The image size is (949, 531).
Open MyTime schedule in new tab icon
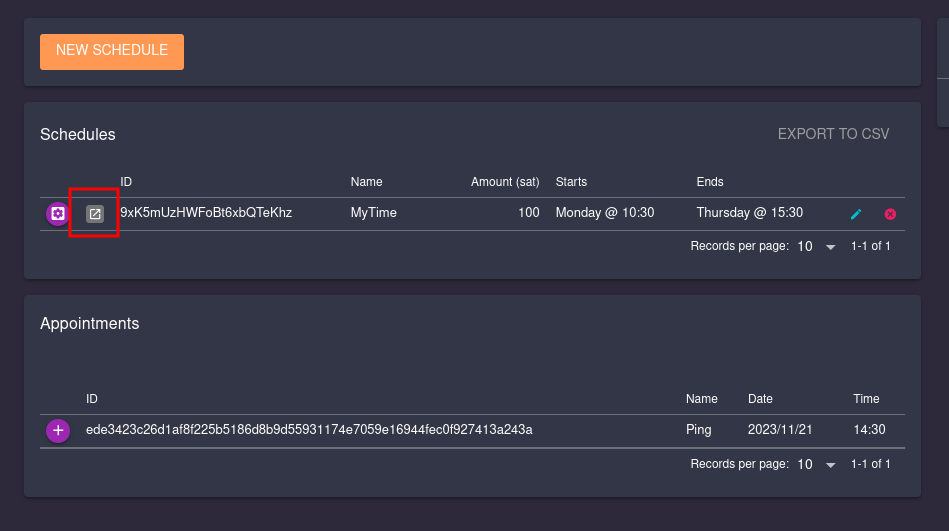click(x=95, y=213)
